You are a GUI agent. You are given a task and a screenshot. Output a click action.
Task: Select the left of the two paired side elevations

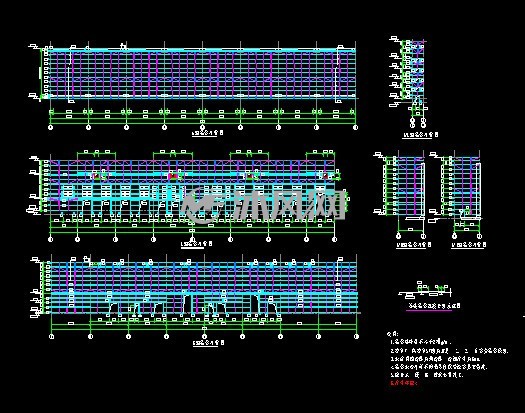(399, 195)
